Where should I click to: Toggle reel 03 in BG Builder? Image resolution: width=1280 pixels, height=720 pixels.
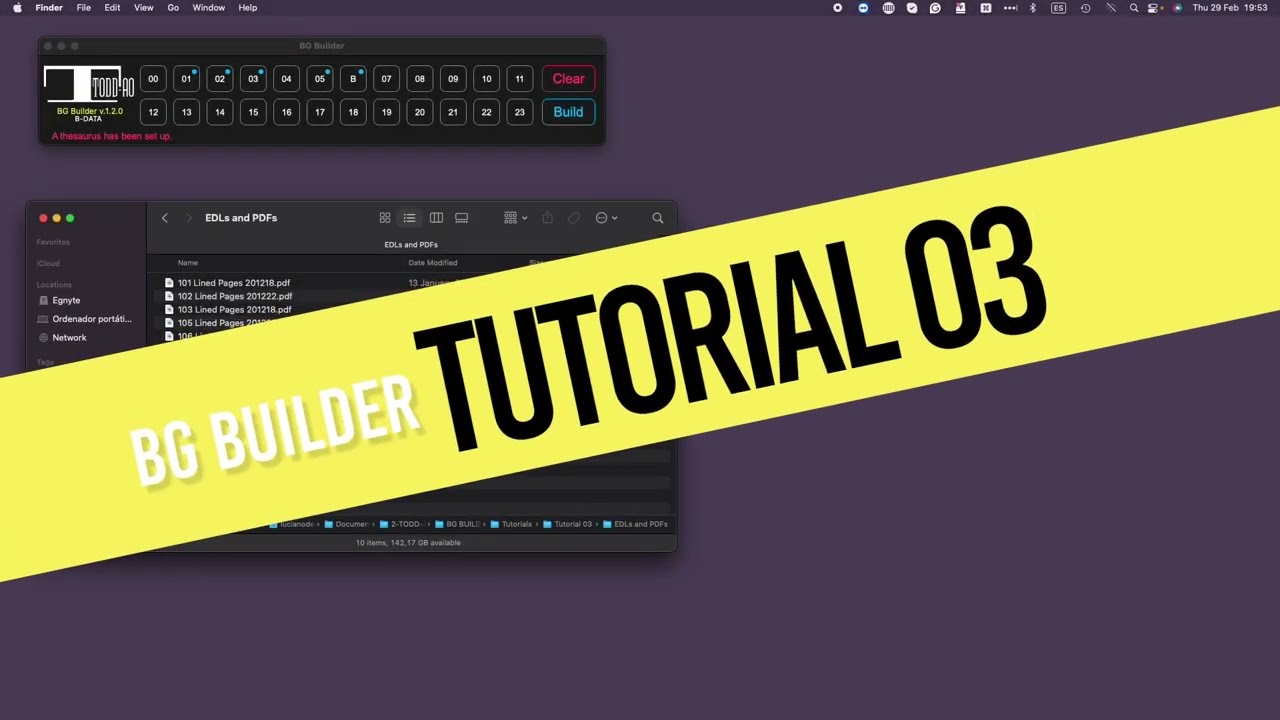point(253,79)
